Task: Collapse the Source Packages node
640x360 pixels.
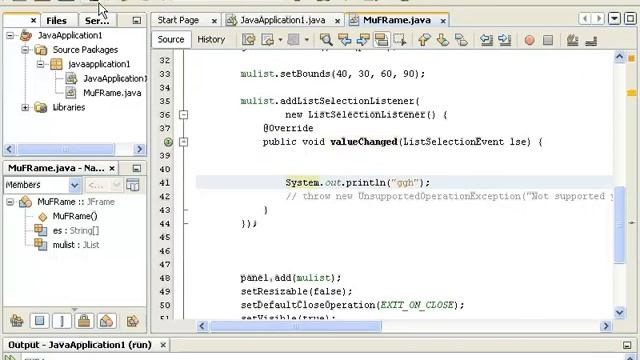Action: tap(25, 50)
